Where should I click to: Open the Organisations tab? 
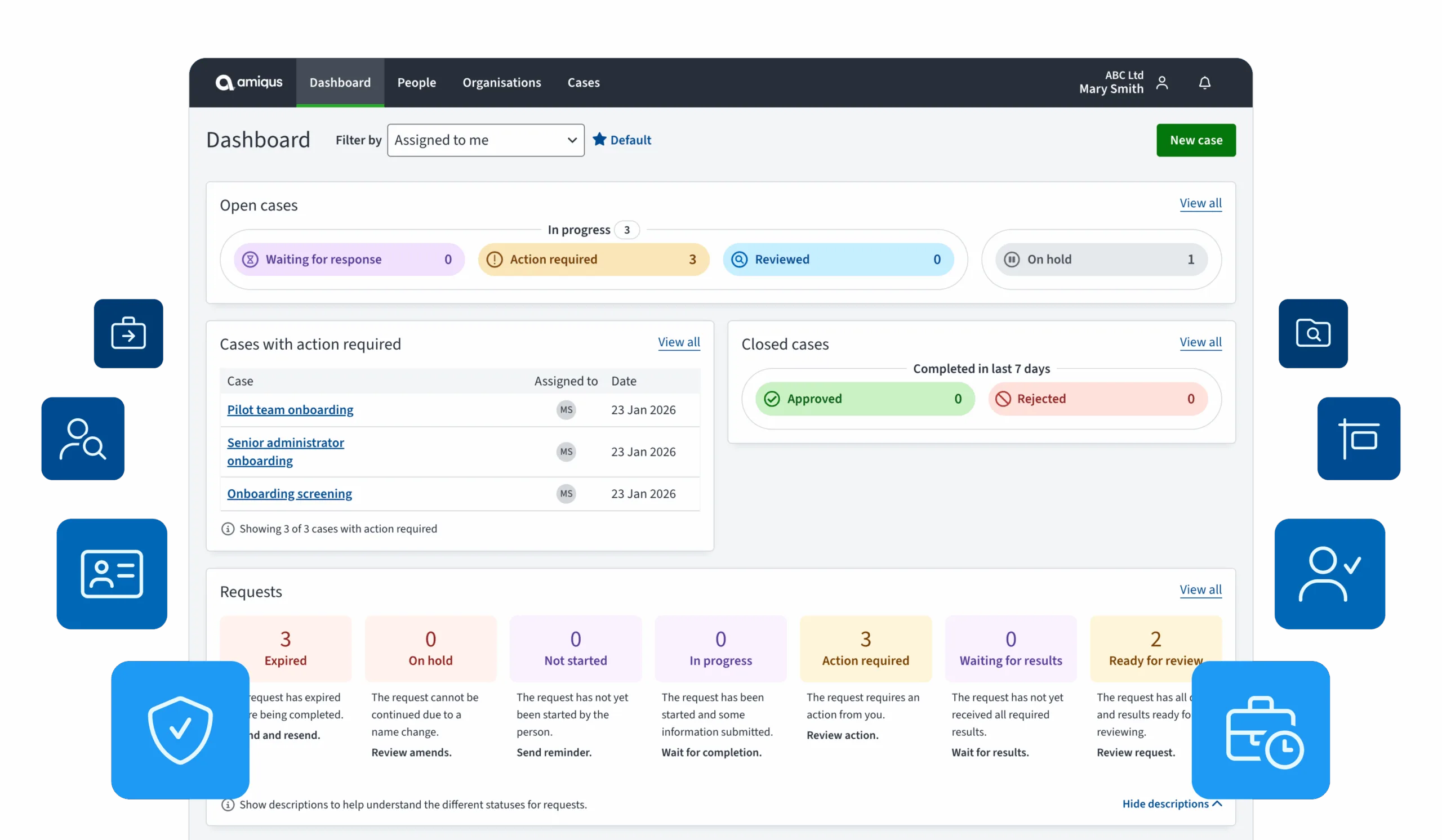(x=501, y=82)
